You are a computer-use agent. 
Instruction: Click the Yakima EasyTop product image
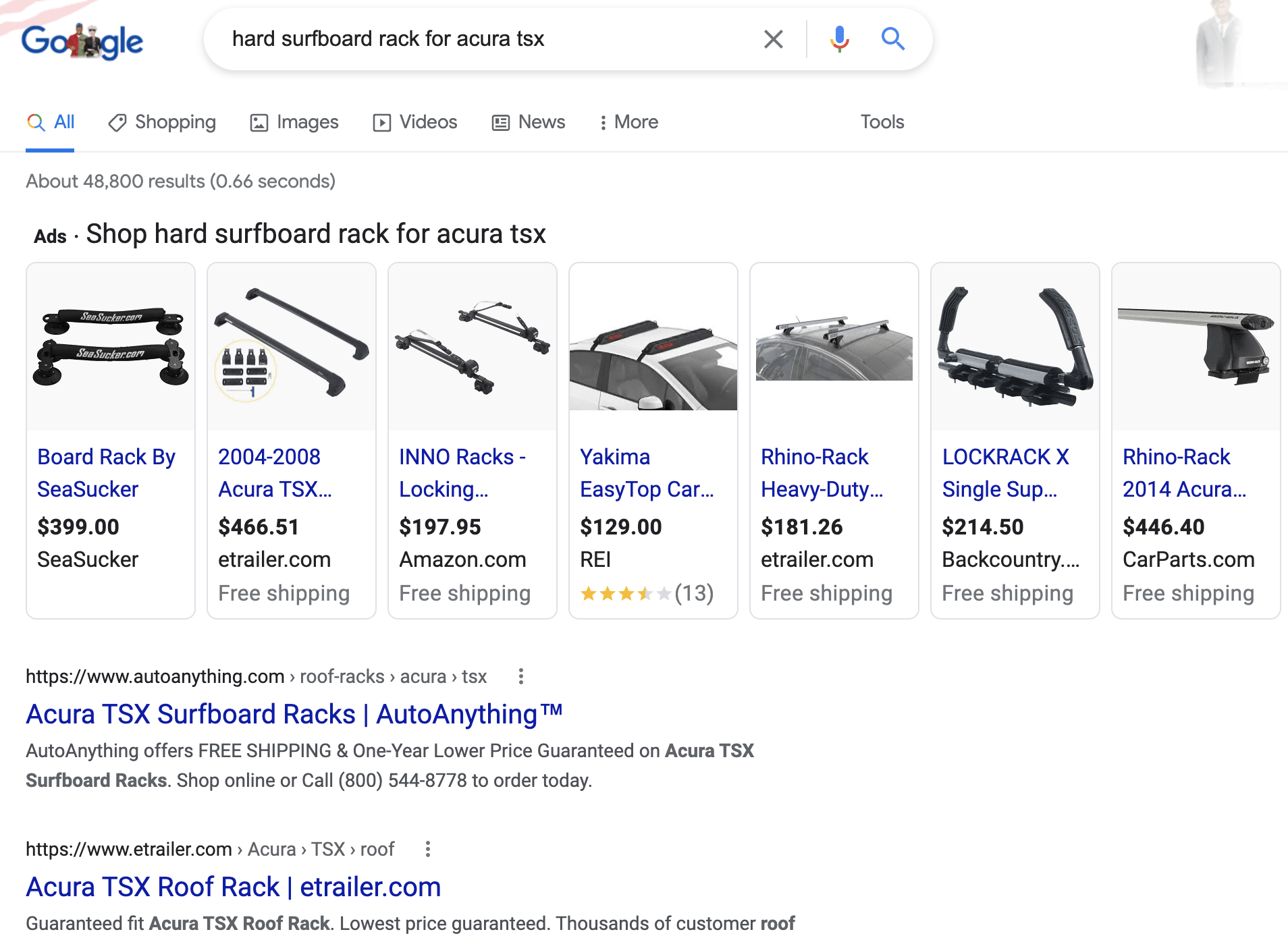(653, 347)
